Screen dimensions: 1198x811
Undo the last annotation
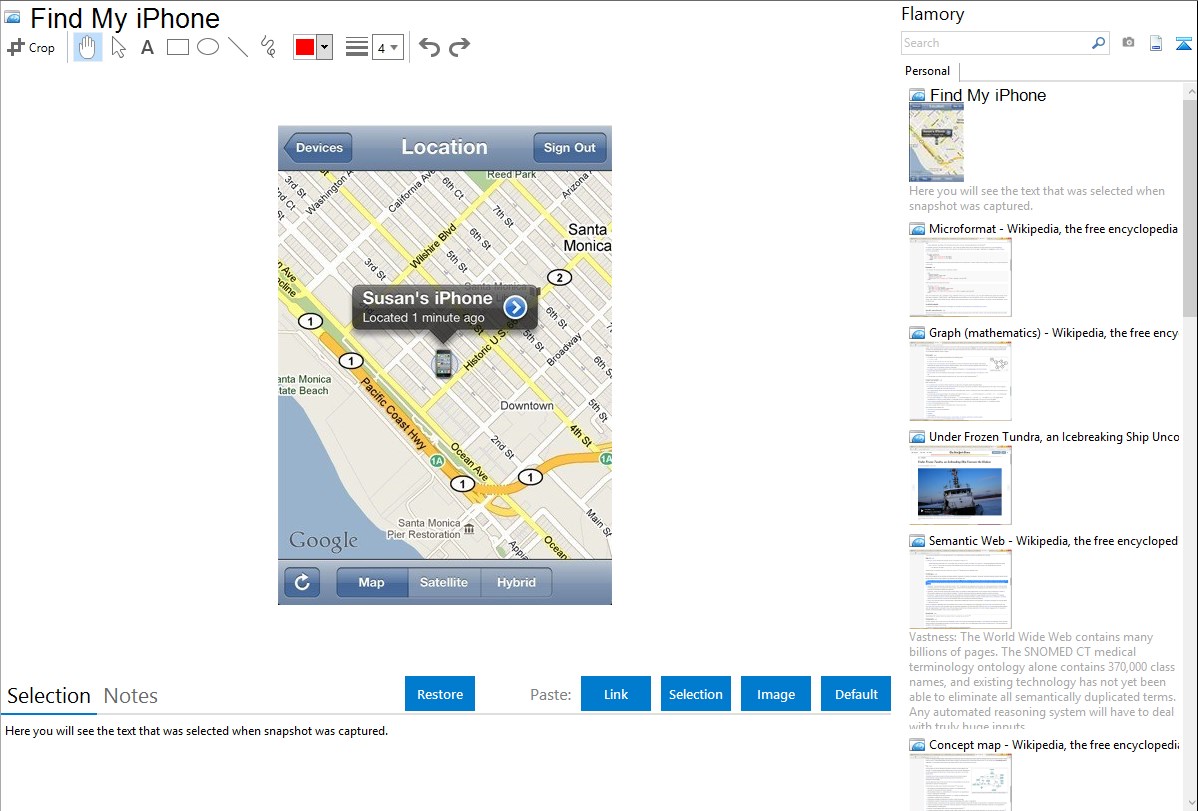[x=429, y=47]
